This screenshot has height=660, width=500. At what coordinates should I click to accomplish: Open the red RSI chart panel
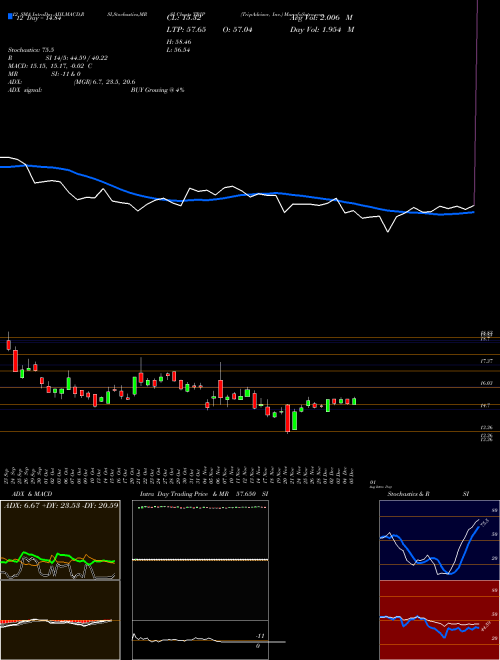coord(440,620)
